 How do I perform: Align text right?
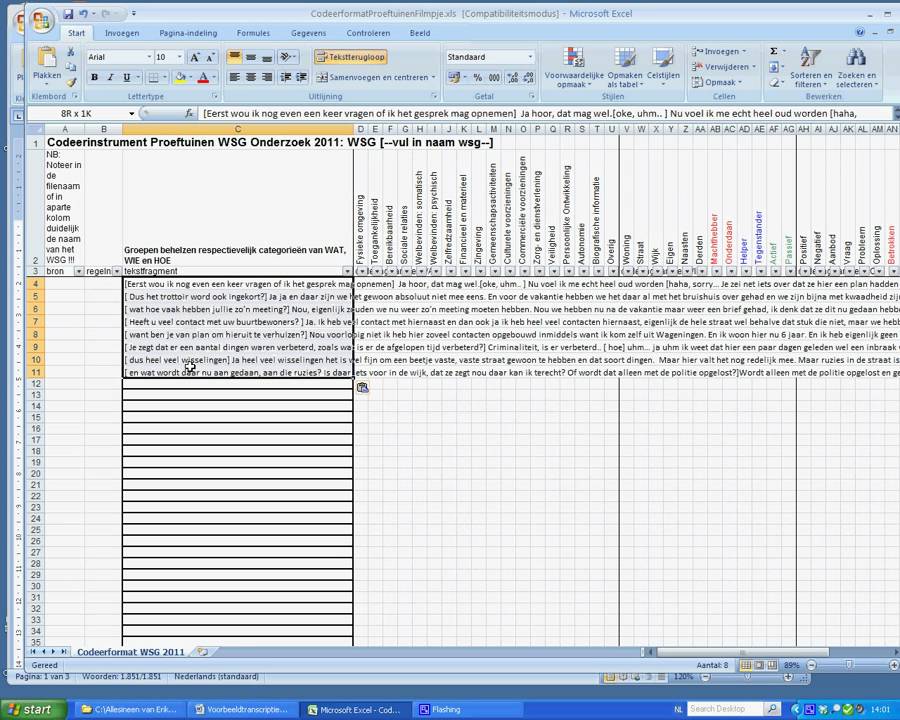(x=267, y=77)
